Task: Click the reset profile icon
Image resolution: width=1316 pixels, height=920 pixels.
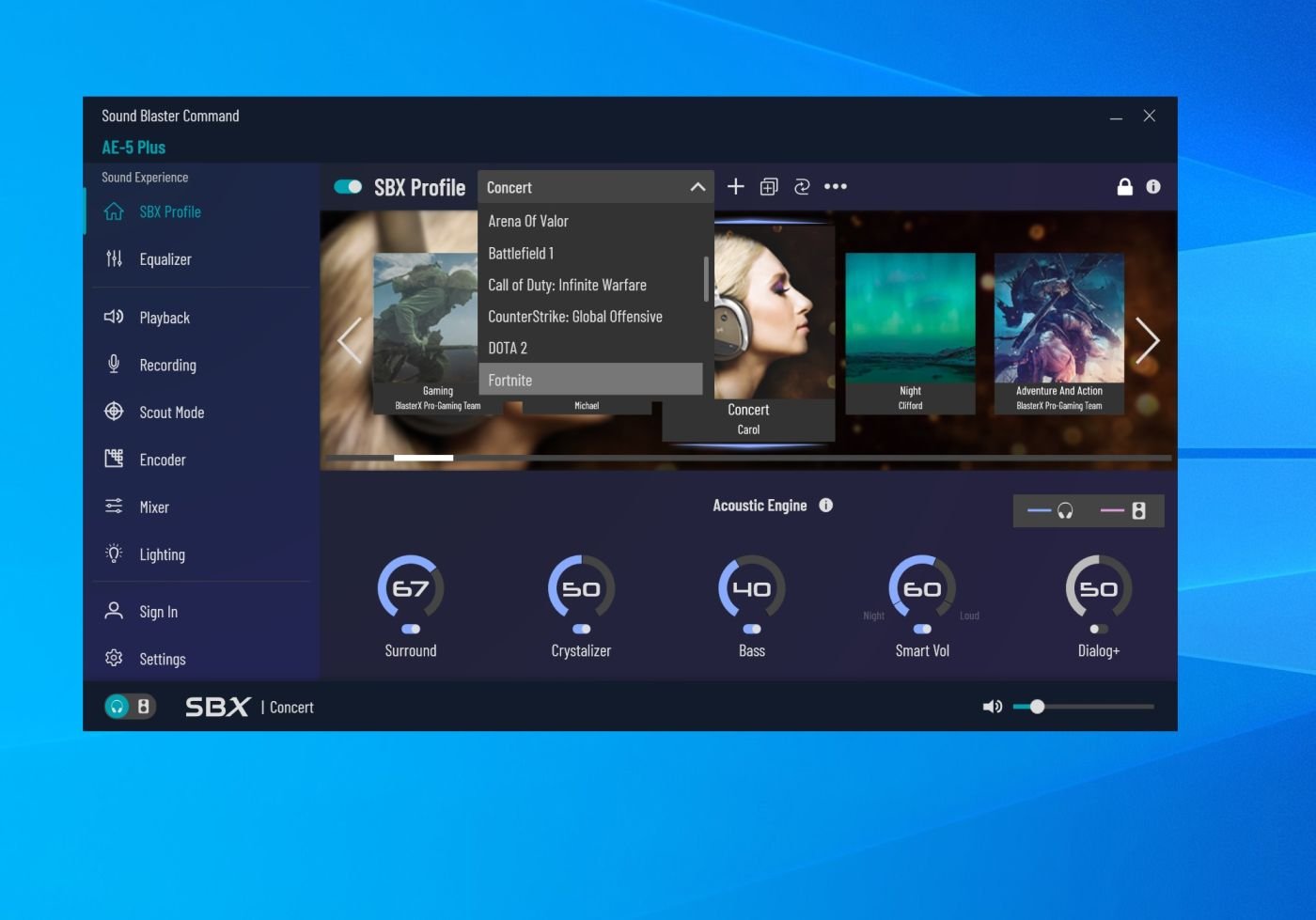Action: point(802,187)
